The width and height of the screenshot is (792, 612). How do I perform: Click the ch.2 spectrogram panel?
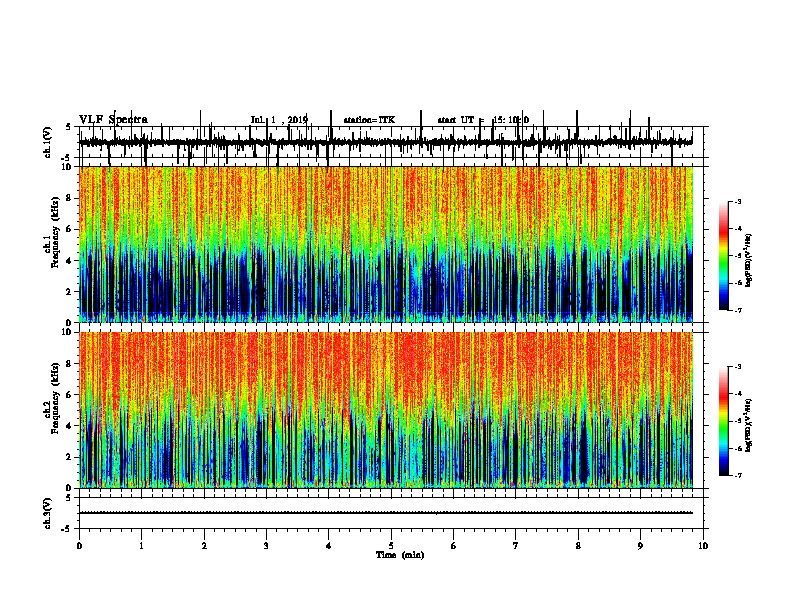pos(386,410)
